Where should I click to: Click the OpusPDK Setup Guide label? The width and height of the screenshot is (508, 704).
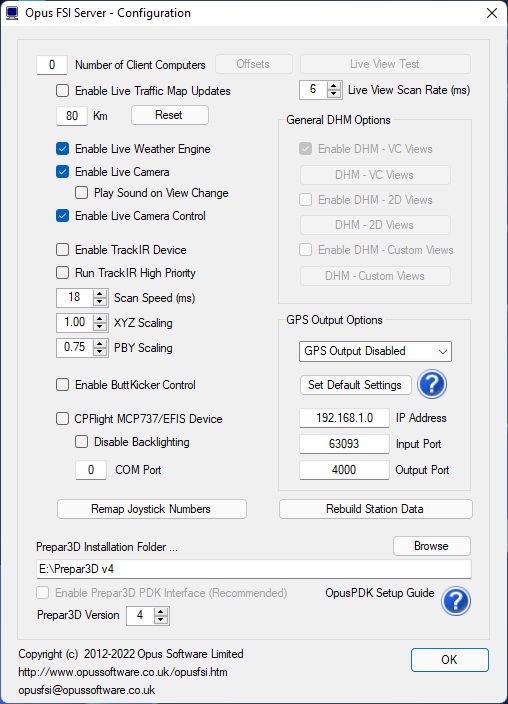[380, 593]
